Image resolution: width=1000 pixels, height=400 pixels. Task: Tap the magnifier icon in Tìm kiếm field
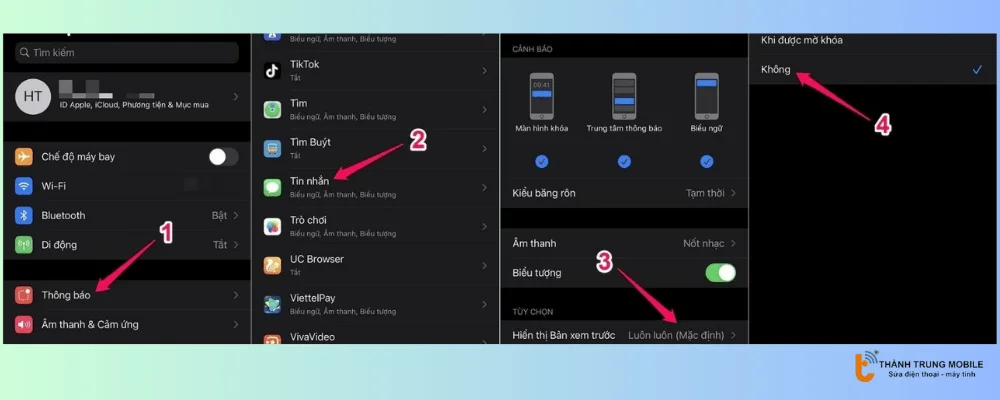point(25,52)
